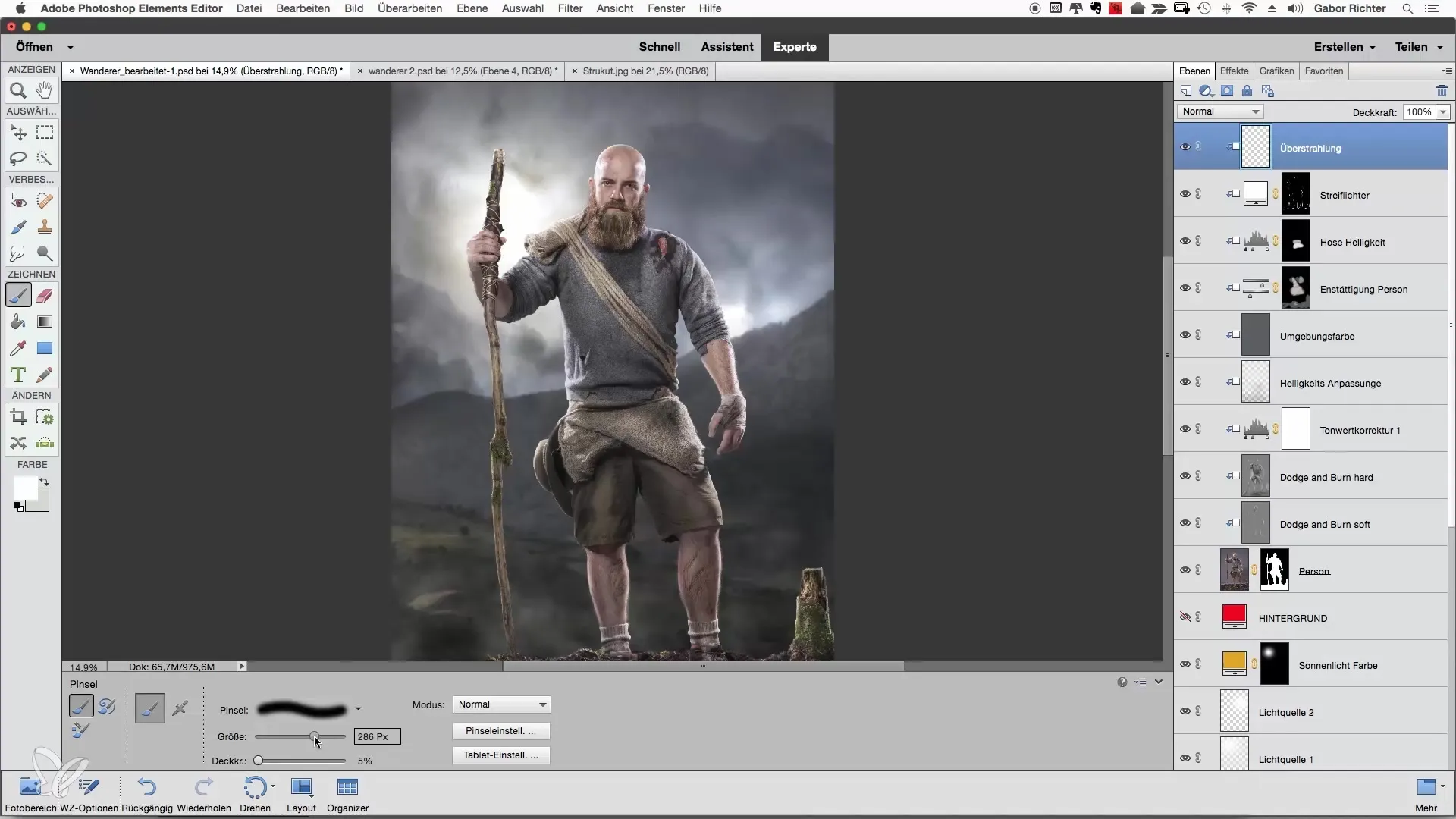Switch to the Effekte panel tab

[1234, 71]
